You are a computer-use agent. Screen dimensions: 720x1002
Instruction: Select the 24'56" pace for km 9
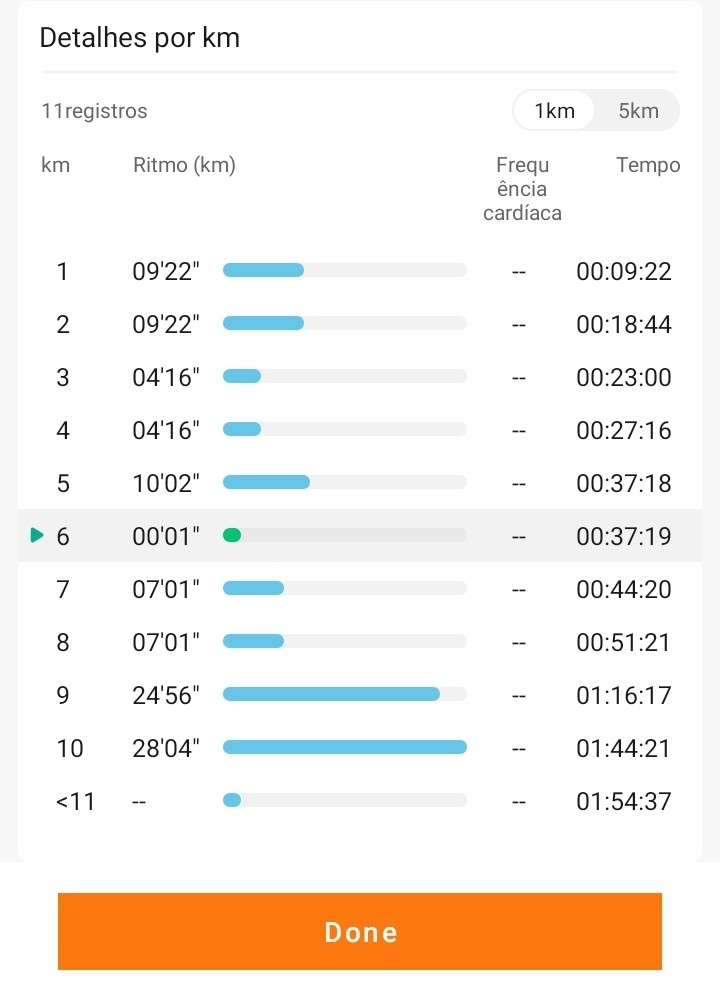pos(166,695)
